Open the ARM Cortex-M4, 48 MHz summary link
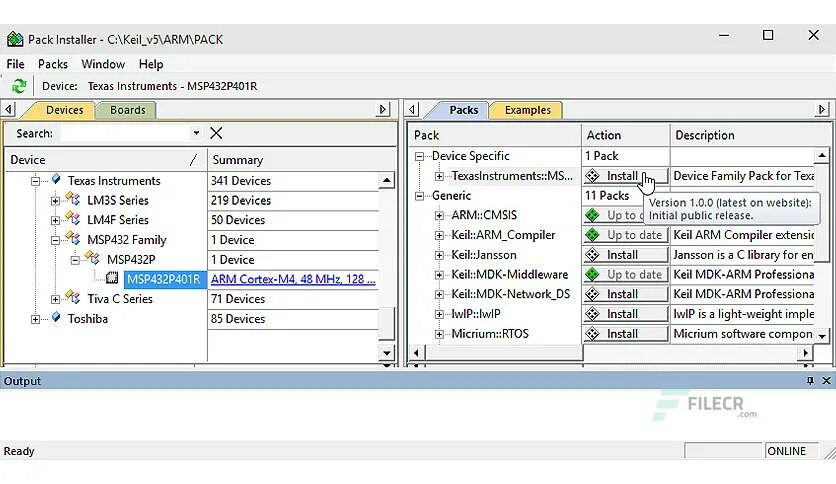Screen dimensions: 836x484 [x=293, y=279]
